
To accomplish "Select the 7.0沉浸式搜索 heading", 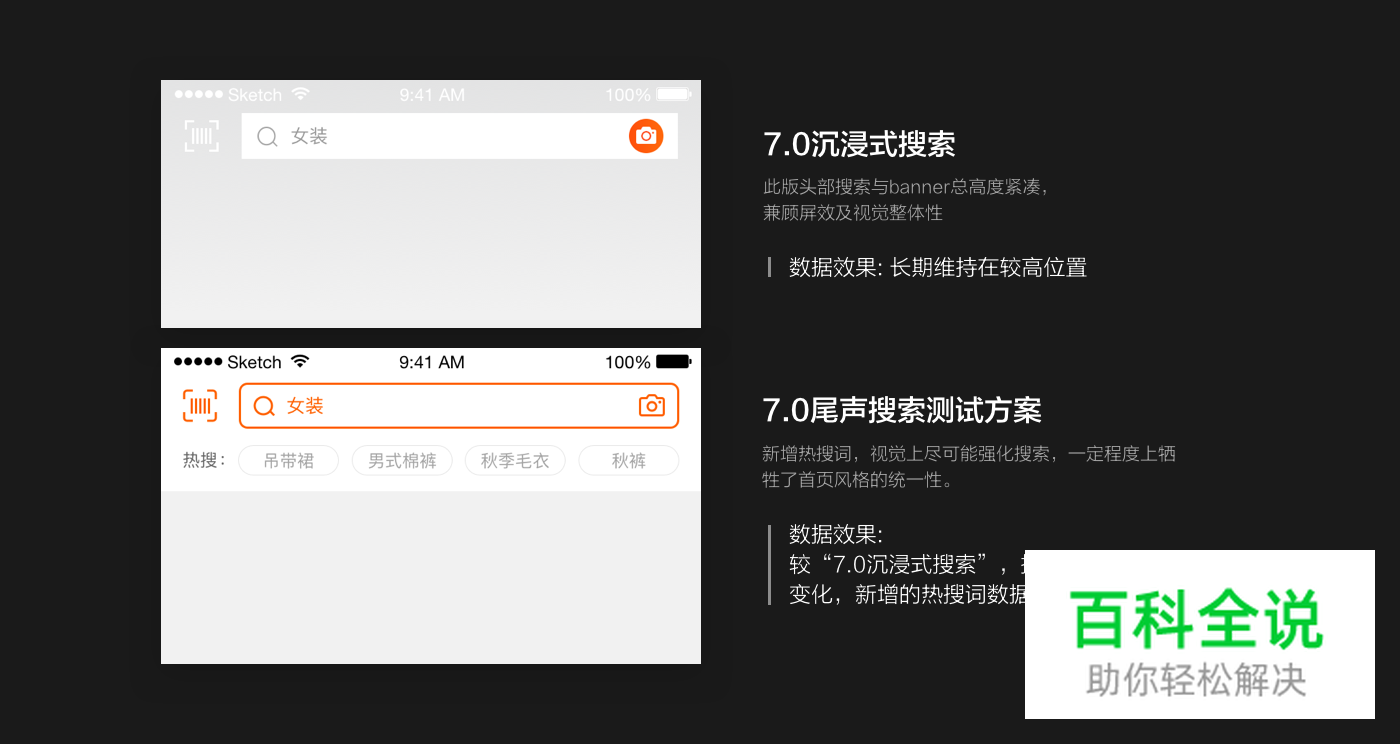I will tap(855, 143).
